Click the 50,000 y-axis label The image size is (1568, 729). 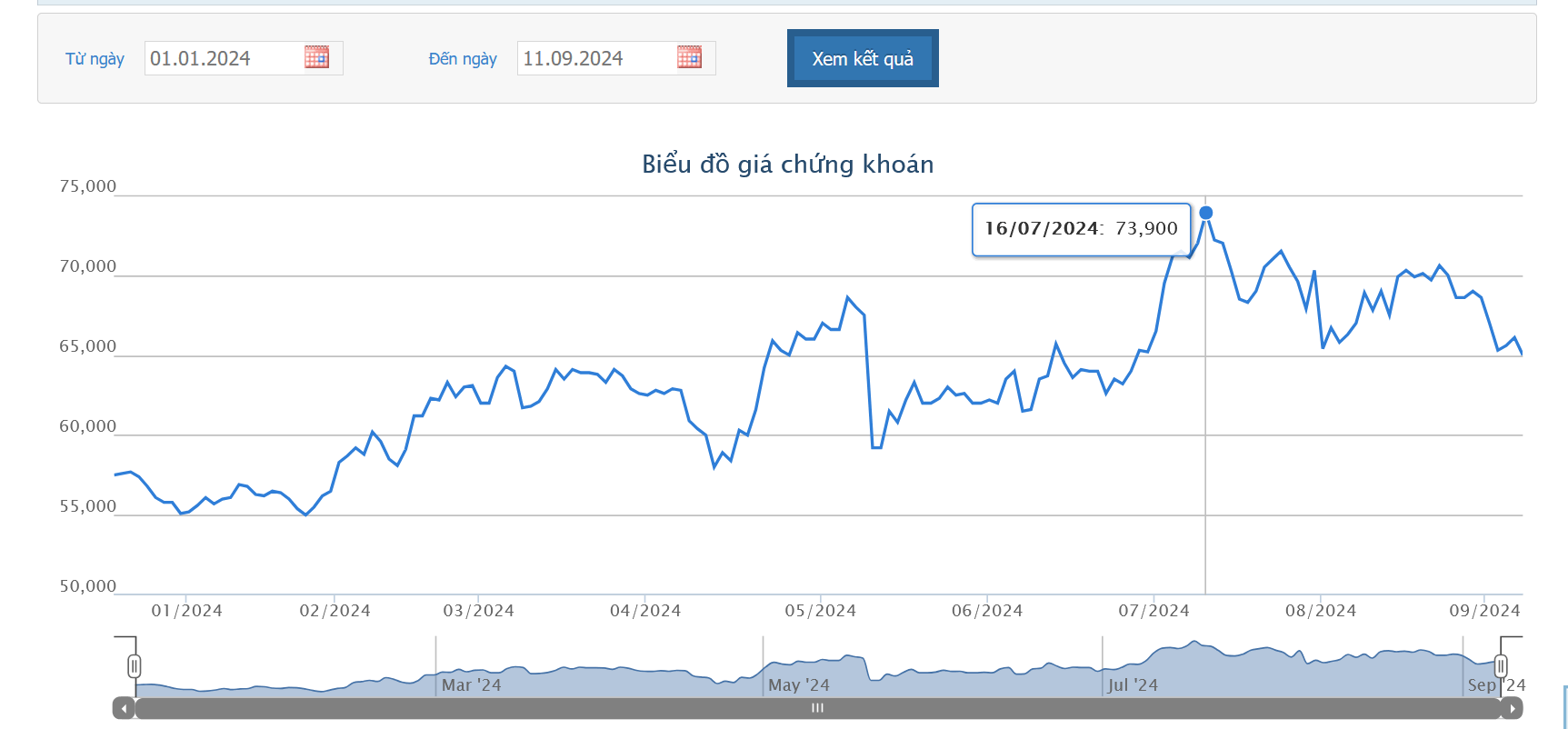point(88,586)
